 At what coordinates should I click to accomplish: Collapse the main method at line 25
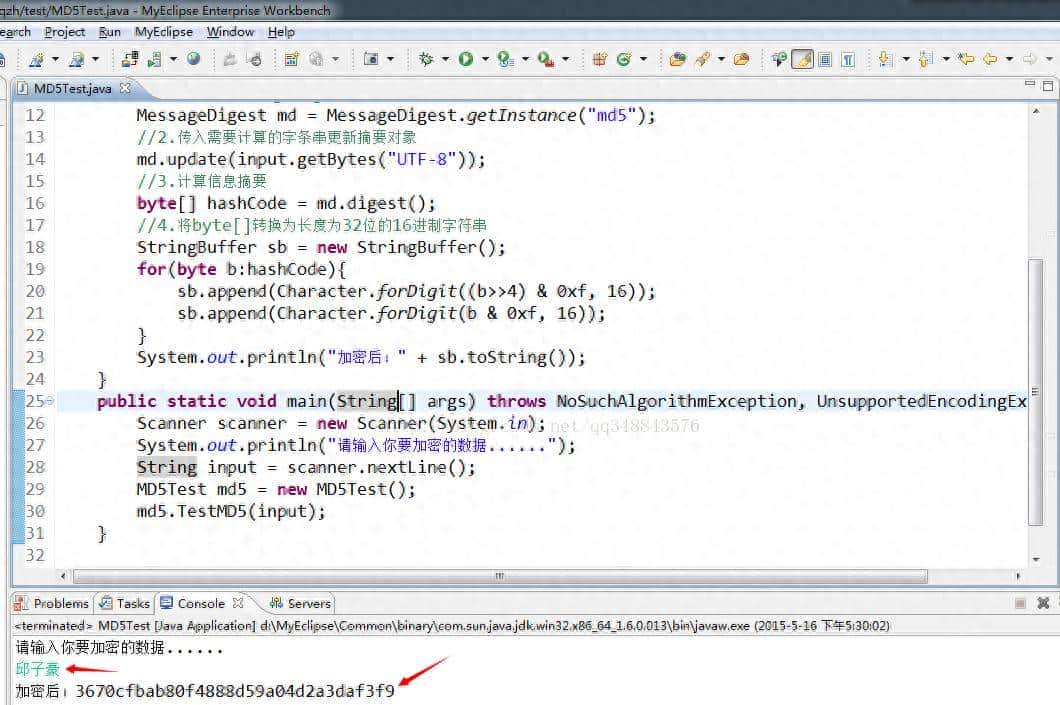tap(50, 402)
